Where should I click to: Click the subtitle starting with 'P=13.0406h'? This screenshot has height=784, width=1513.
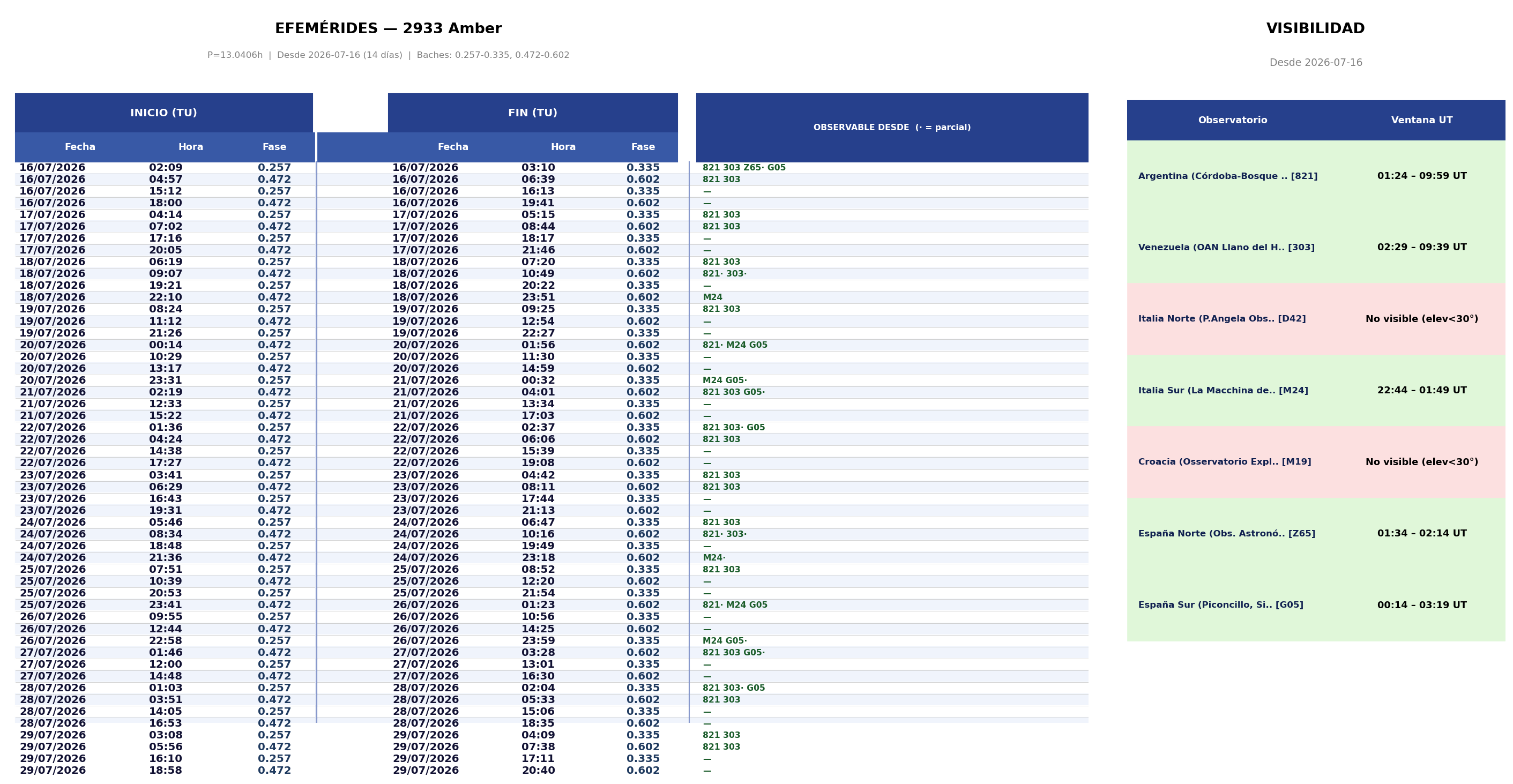tap(388, 55)
